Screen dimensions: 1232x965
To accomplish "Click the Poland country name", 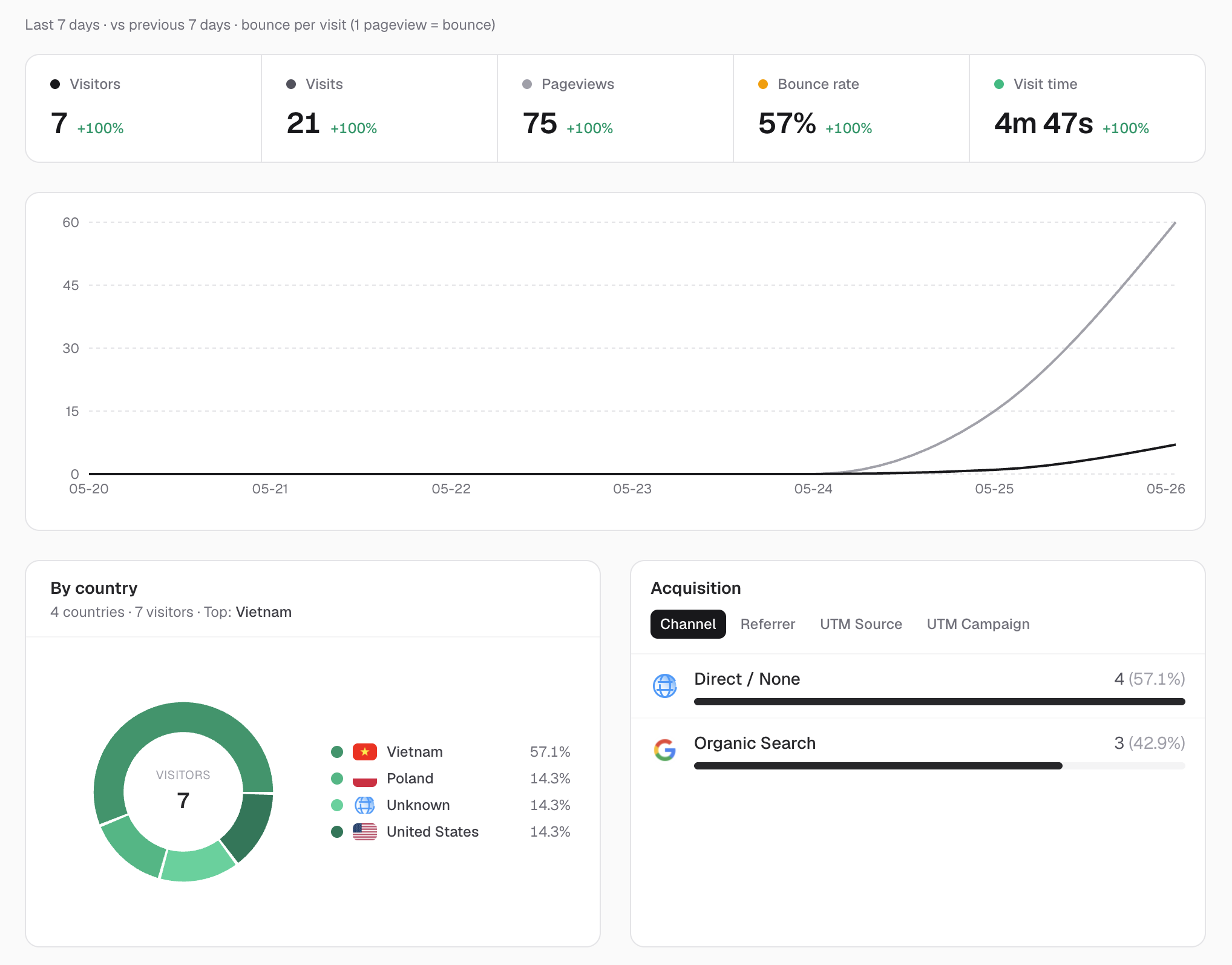I will [410, 779].
